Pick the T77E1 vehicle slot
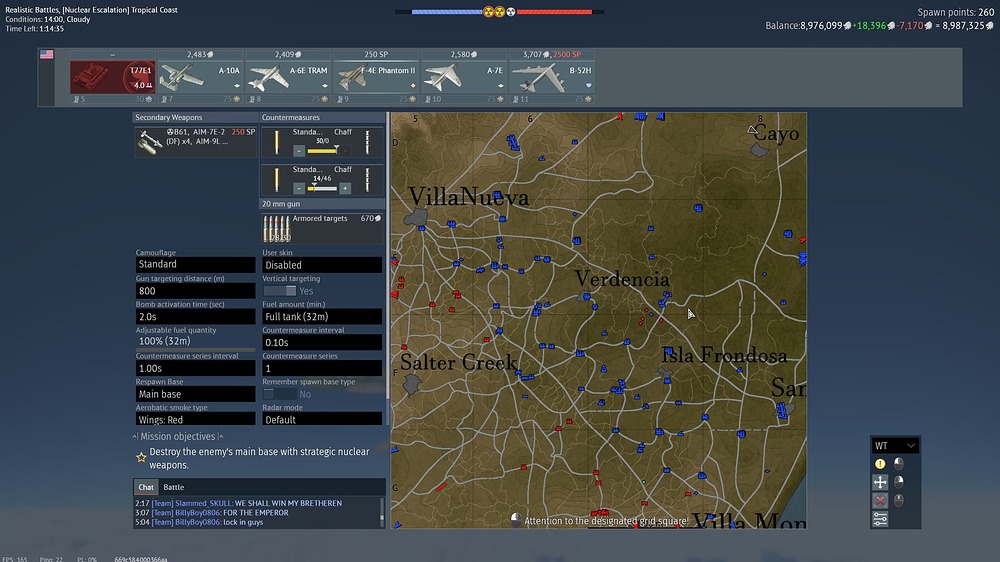 112,77
